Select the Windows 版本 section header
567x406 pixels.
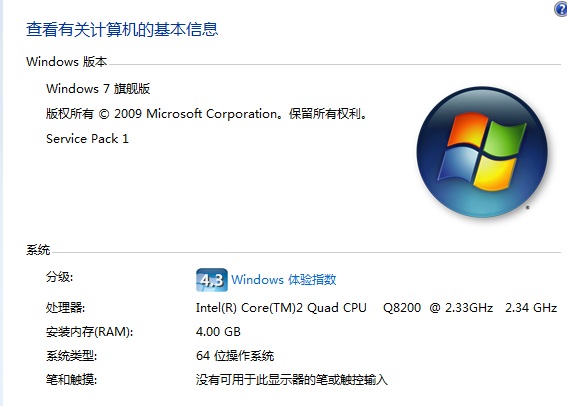(x=67, y=61)
